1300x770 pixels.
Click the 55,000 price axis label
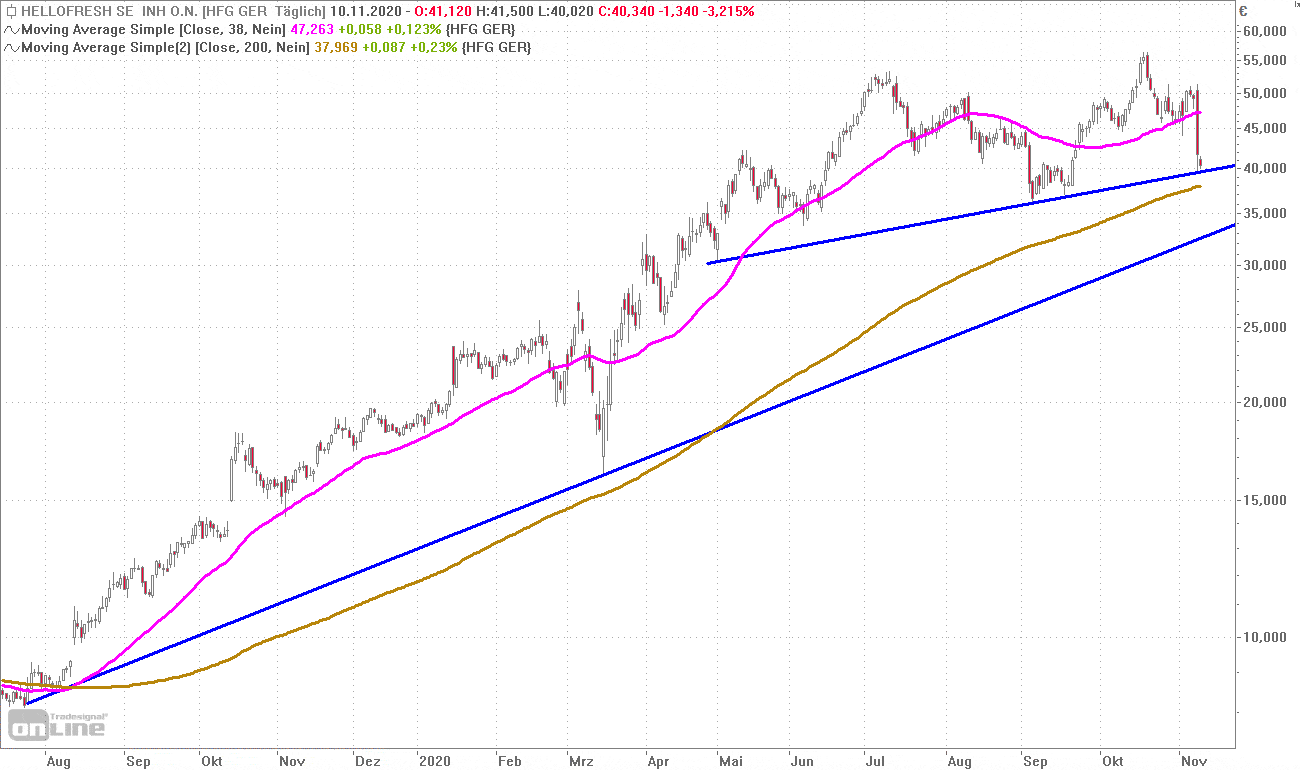1266,61
